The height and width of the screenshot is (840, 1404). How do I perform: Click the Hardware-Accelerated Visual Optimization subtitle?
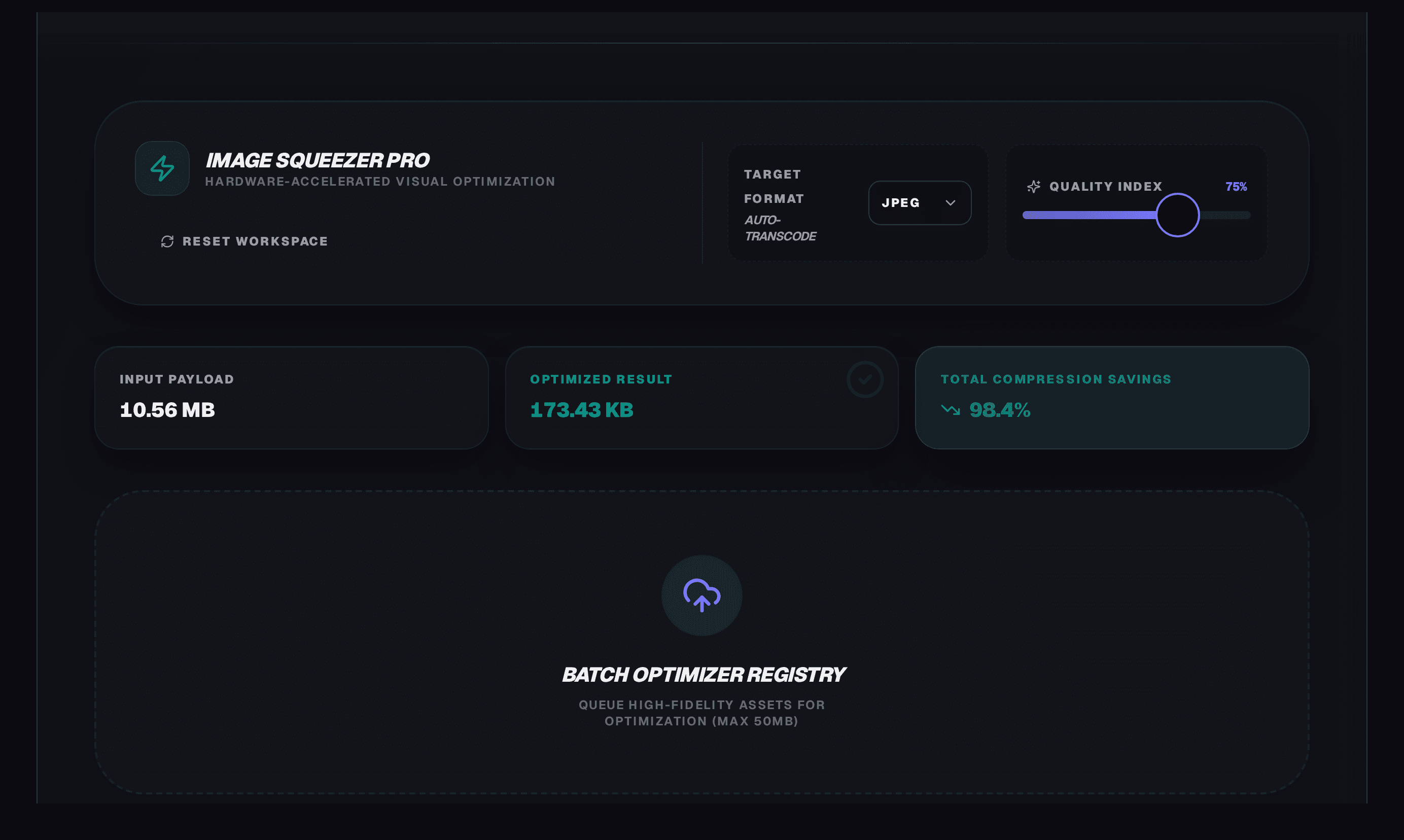[380, 182]
